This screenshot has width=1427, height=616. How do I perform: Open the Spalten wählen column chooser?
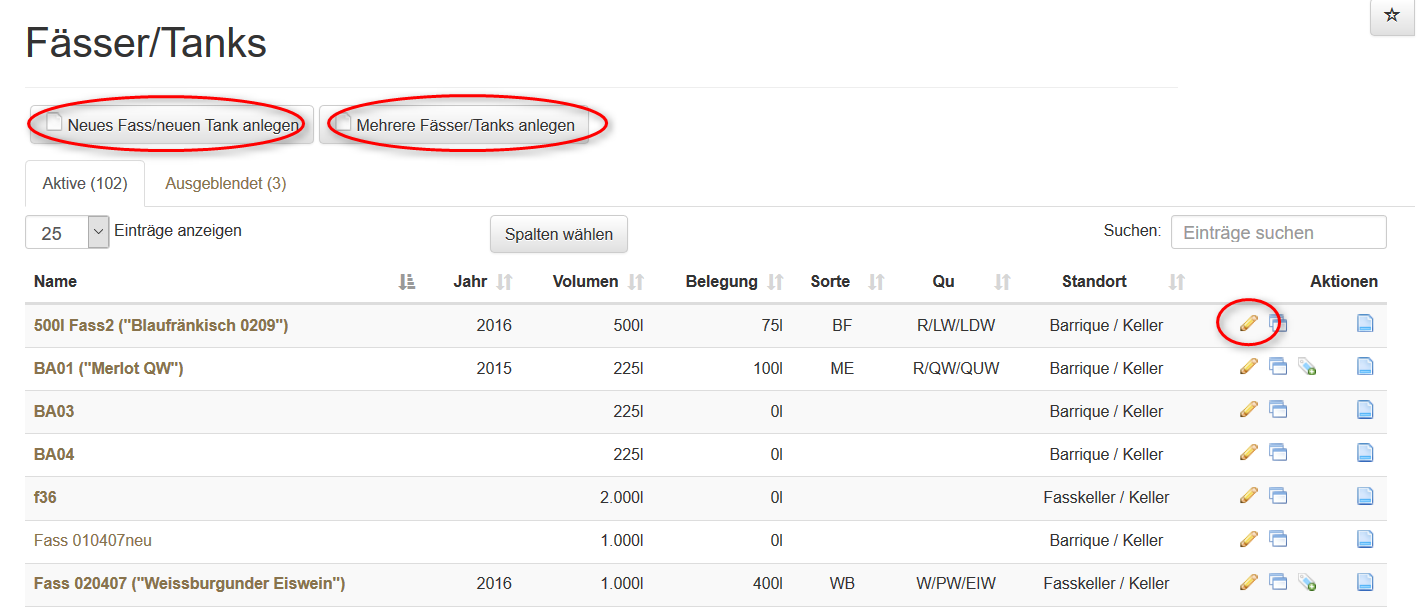pyautogui.click(x=558, y=234)
